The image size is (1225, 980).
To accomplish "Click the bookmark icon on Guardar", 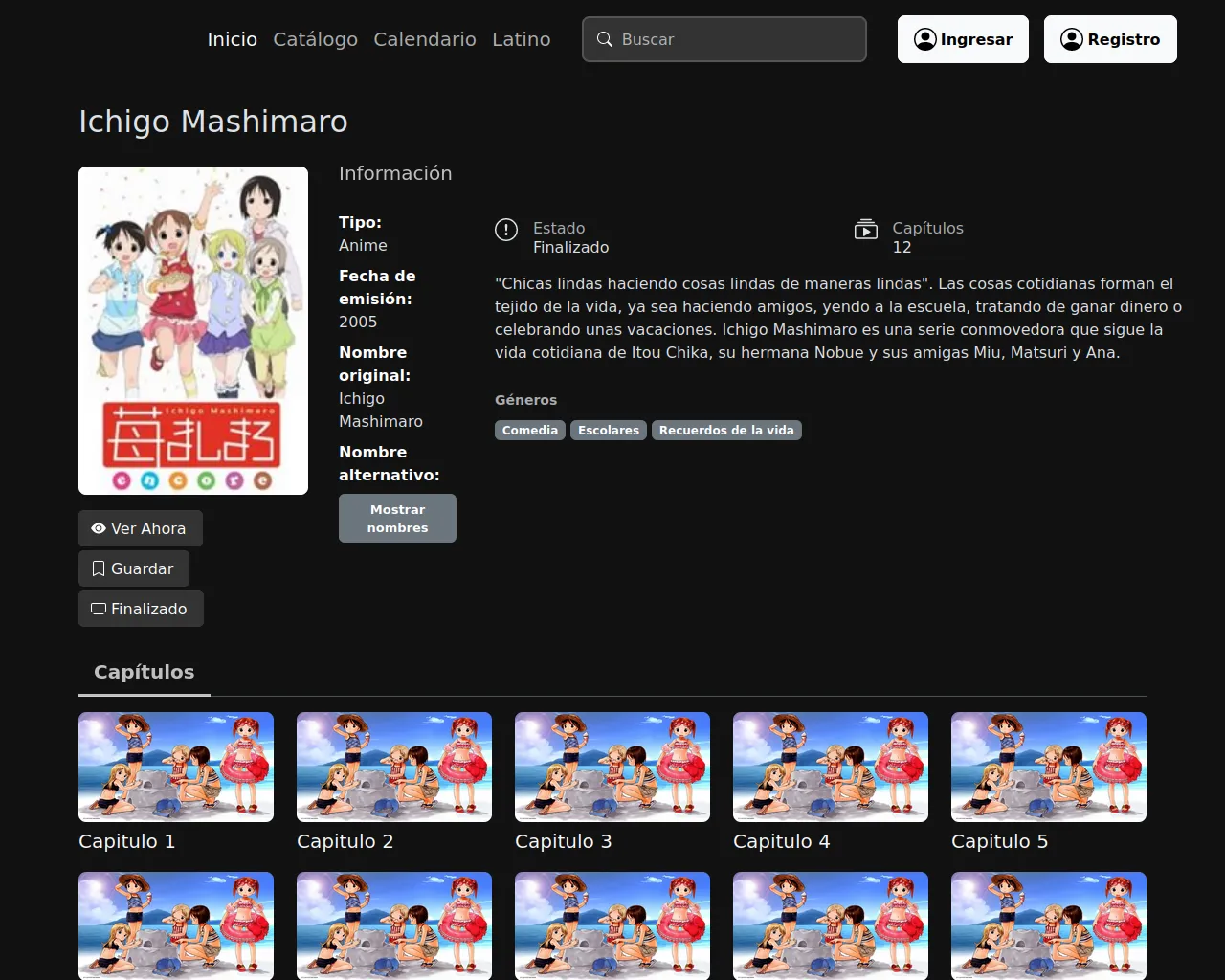I will click(98, 568).
